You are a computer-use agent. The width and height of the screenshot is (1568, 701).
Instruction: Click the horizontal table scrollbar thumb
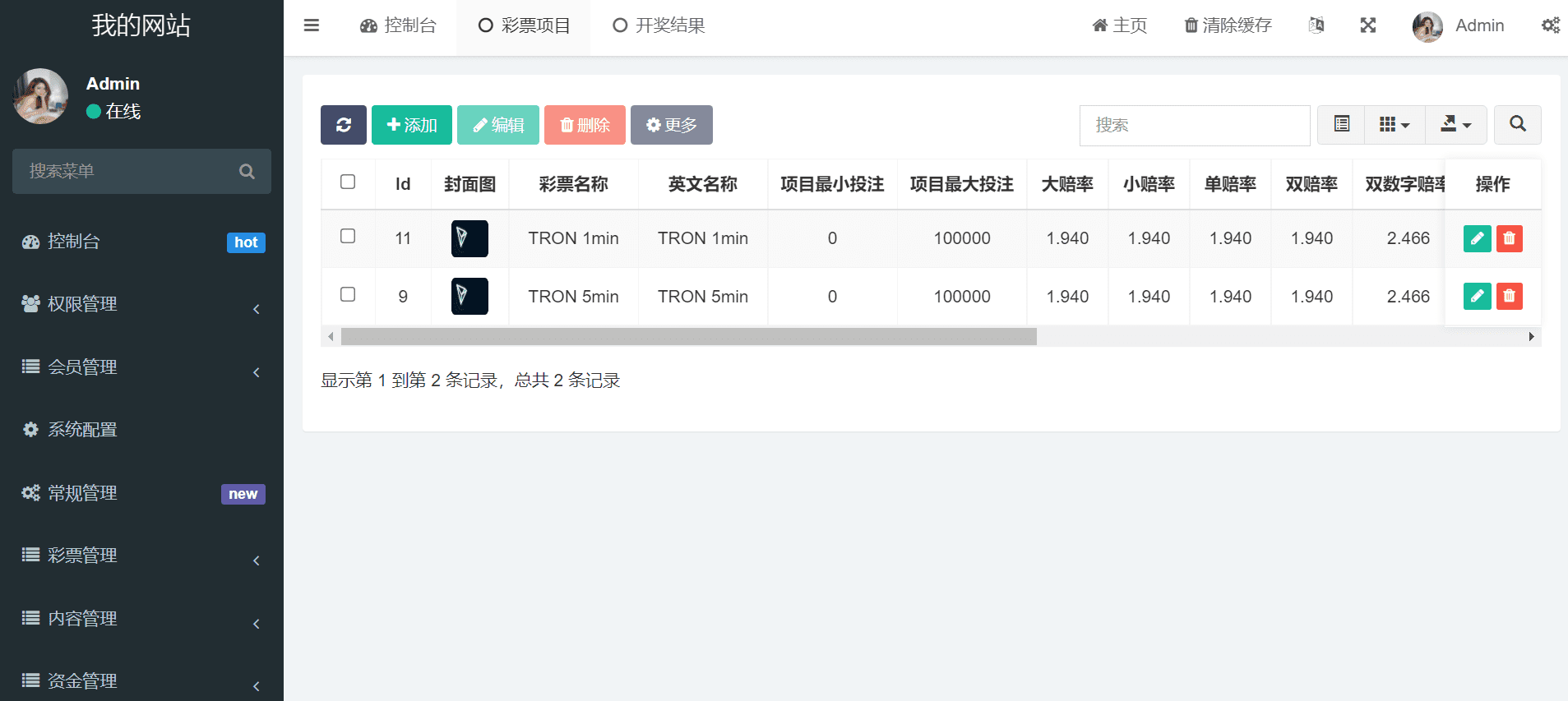tap(688, 337)
